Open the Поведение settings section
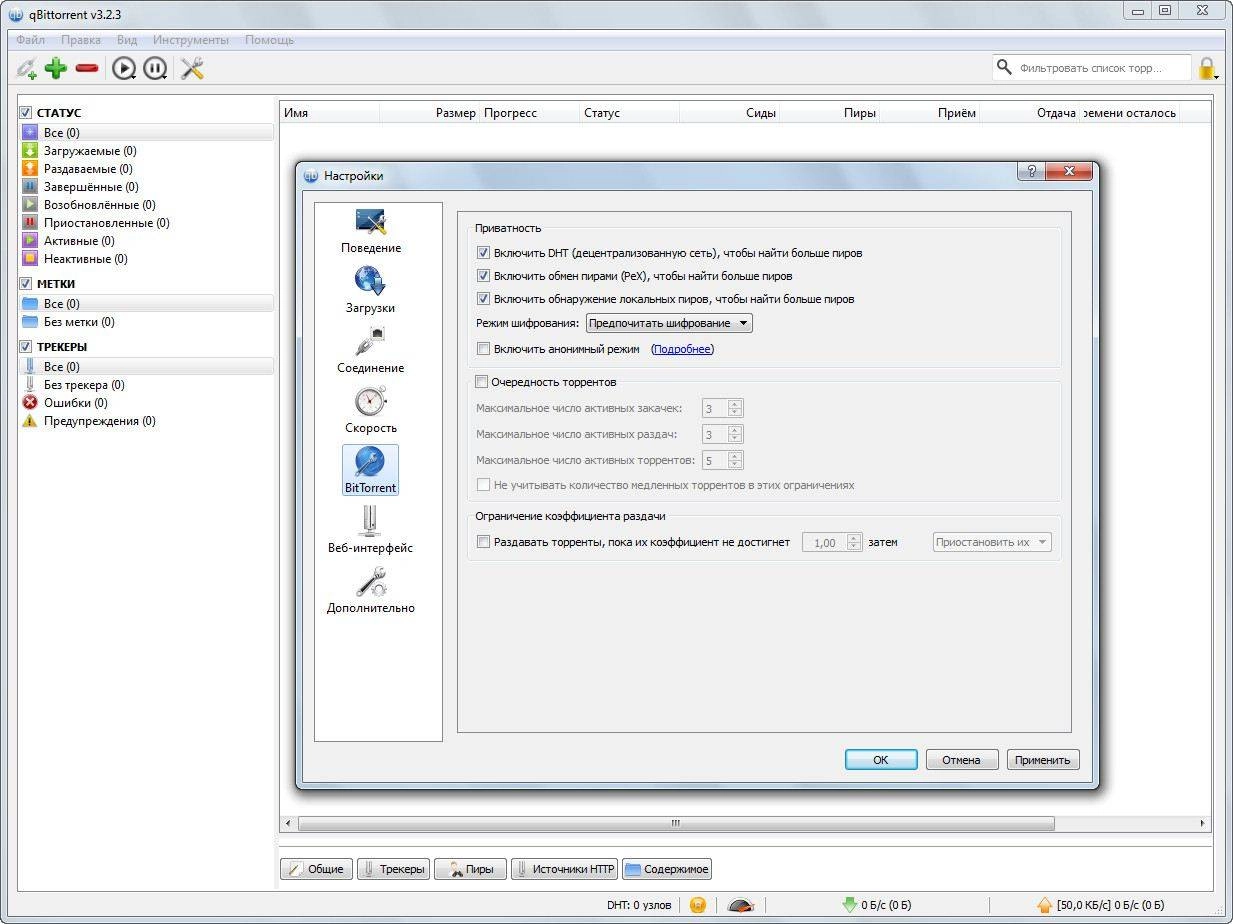The width and height of the screenshot is (1233, 924). click(370, 231)
